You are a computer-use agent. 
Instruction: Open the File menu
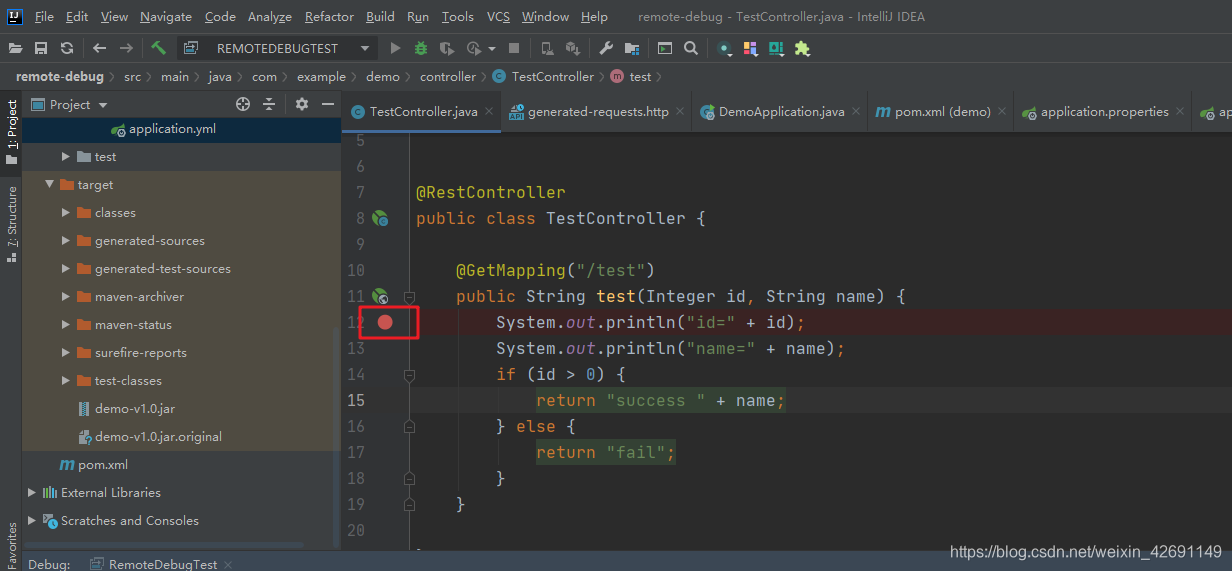[x=44, y=17]
